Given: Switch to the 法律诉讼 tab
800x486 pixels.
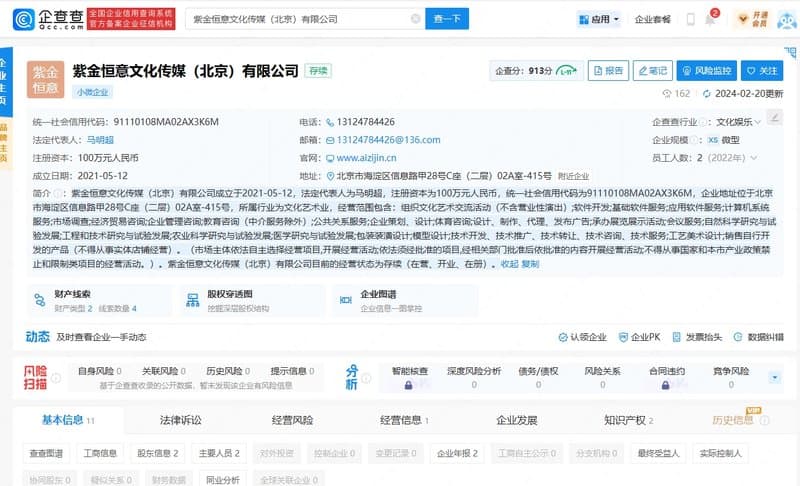Looking at the screenshot, I should (x=181, y=420).
